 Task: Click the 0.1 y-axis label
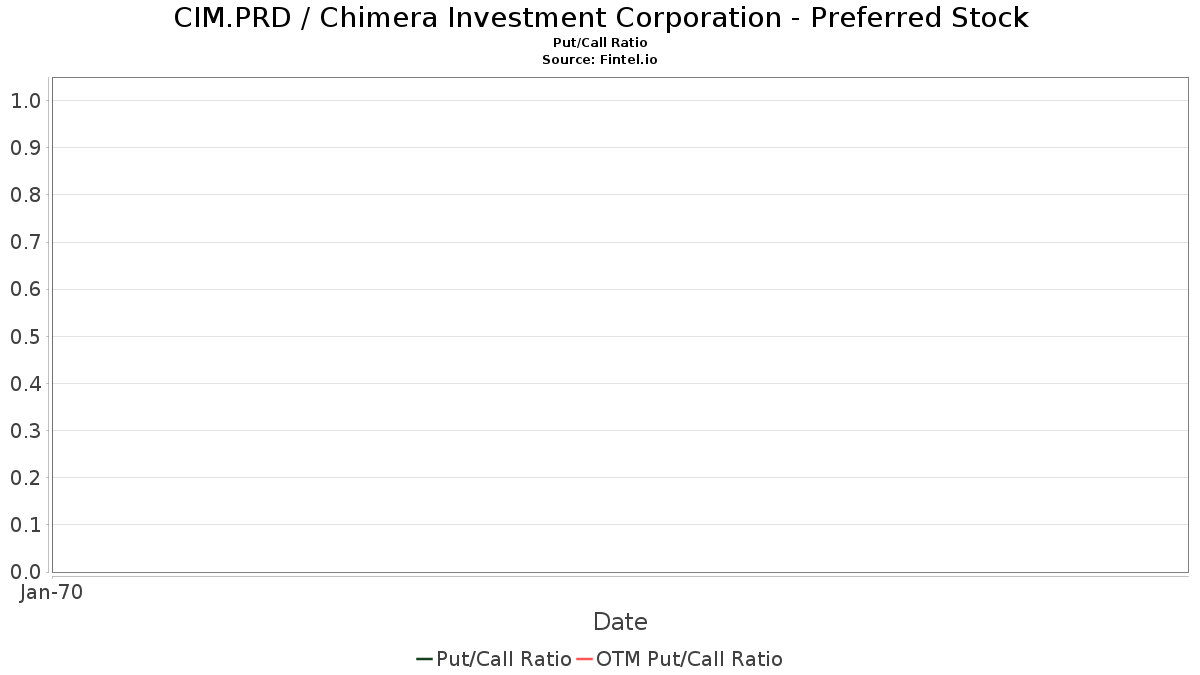[x=26, y=525]
